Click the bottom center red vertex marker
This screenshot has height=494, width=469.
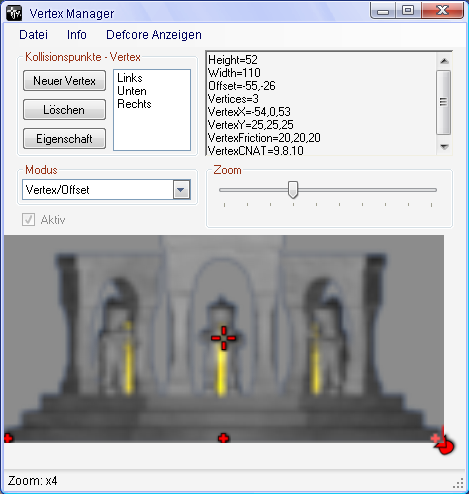click(x=223, y=438)
